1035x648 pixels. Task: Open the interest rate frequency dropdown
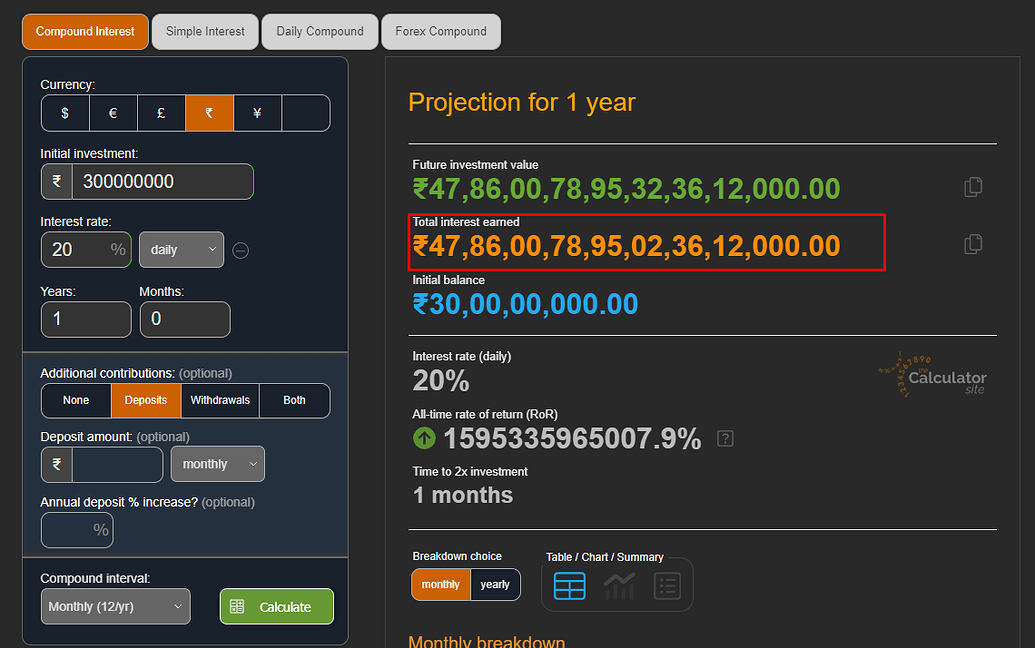click(181, 250)
